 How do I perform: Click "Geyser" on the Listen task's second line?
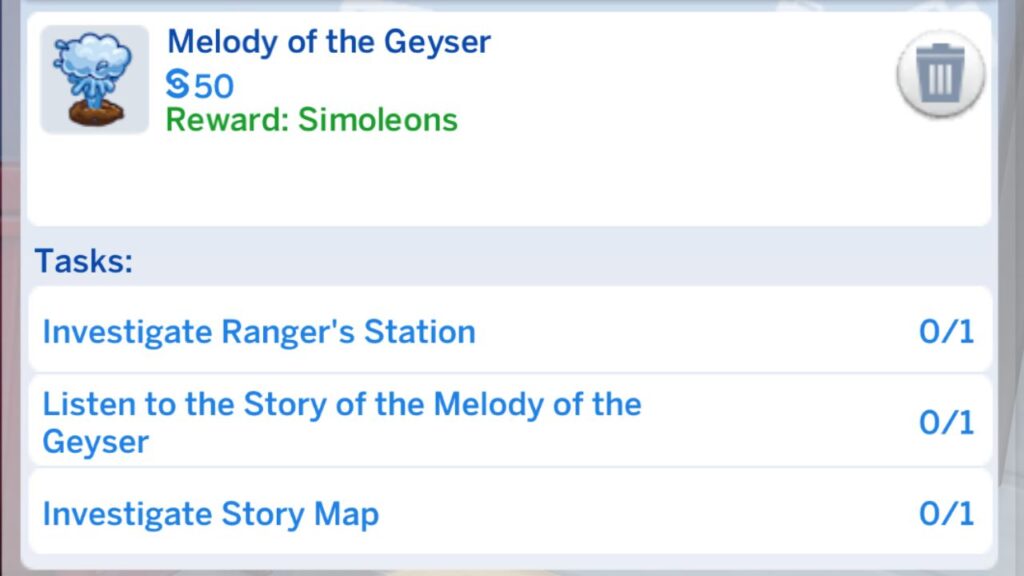(x=95, y=442)
